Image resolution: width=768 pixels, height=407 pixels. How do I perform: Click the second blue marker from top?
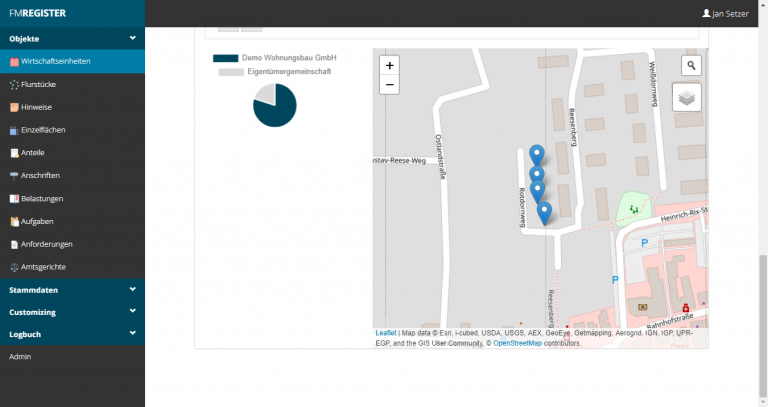pos(537,173)
